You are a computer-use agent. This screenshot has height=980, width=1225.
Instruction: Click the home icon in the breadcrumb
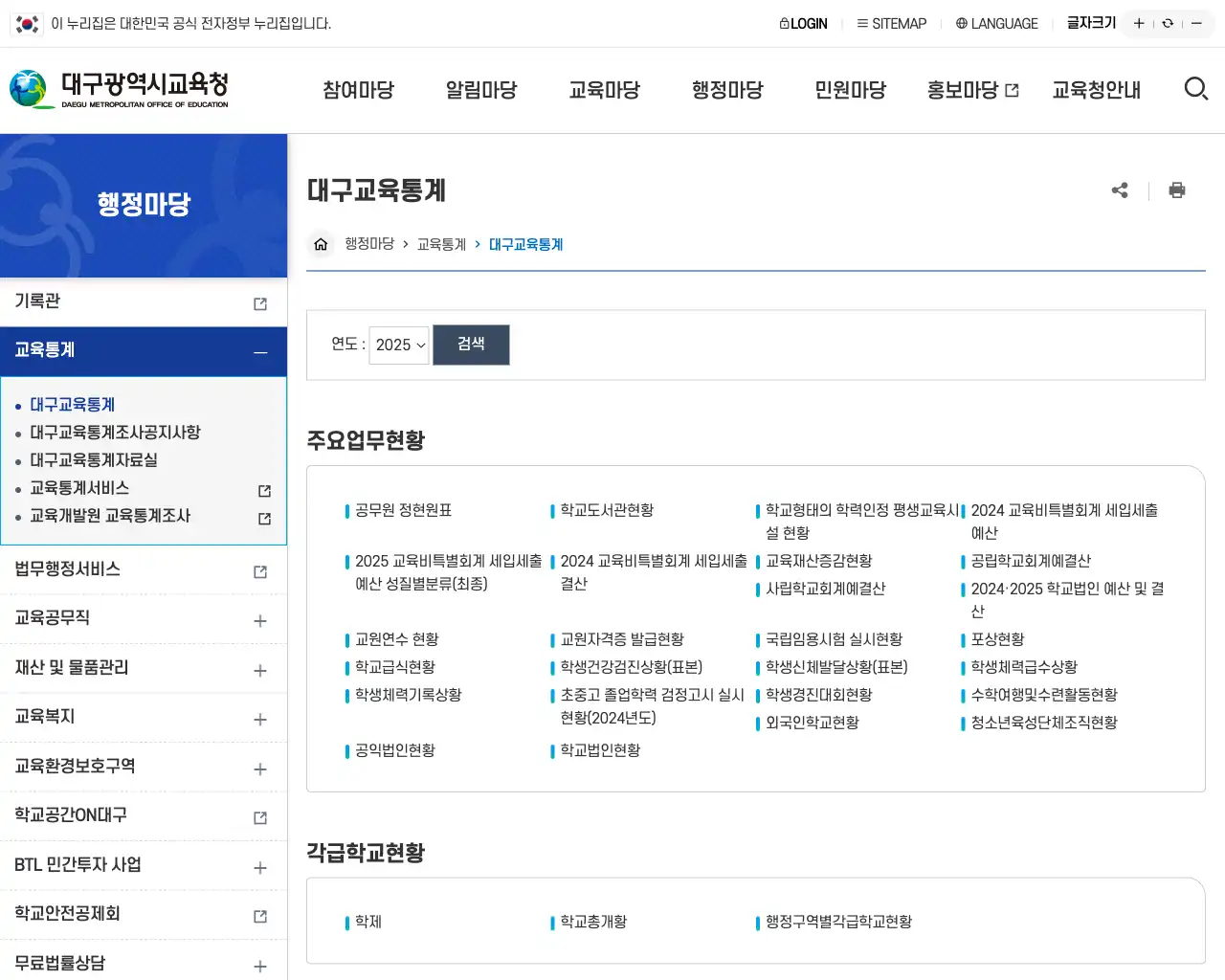321,244
